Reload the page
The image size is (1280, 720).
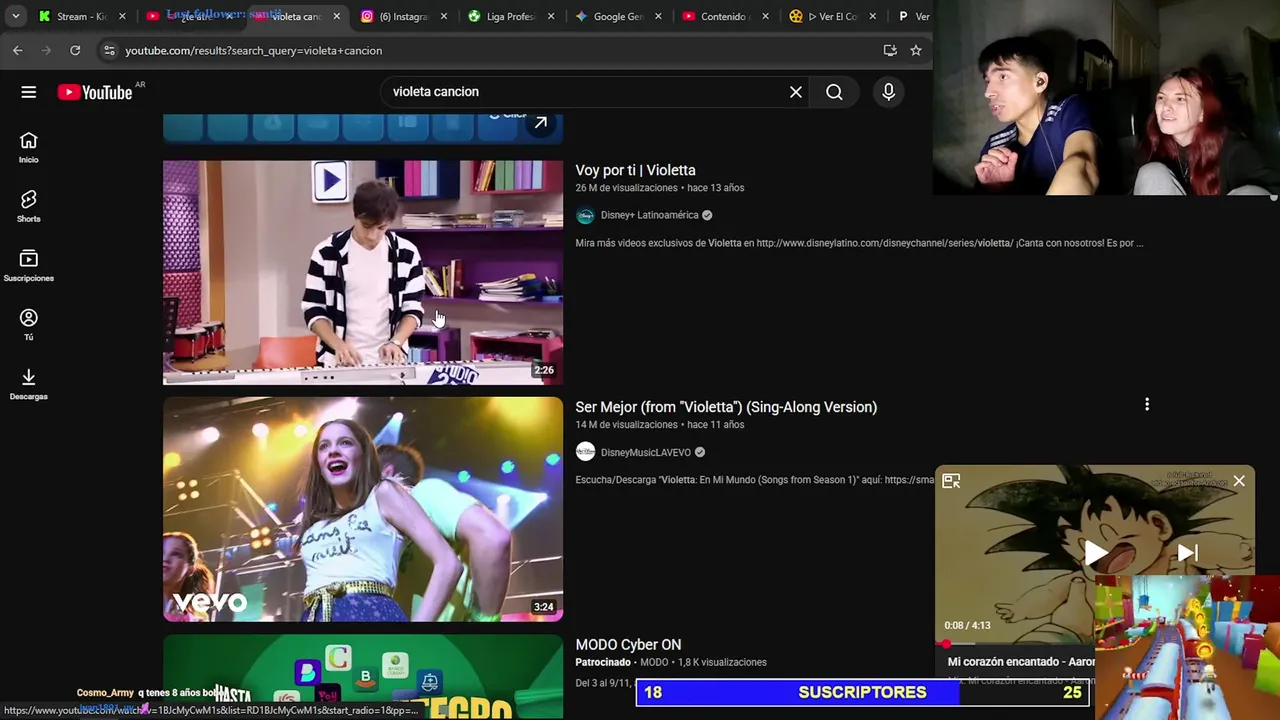[75, 50]
